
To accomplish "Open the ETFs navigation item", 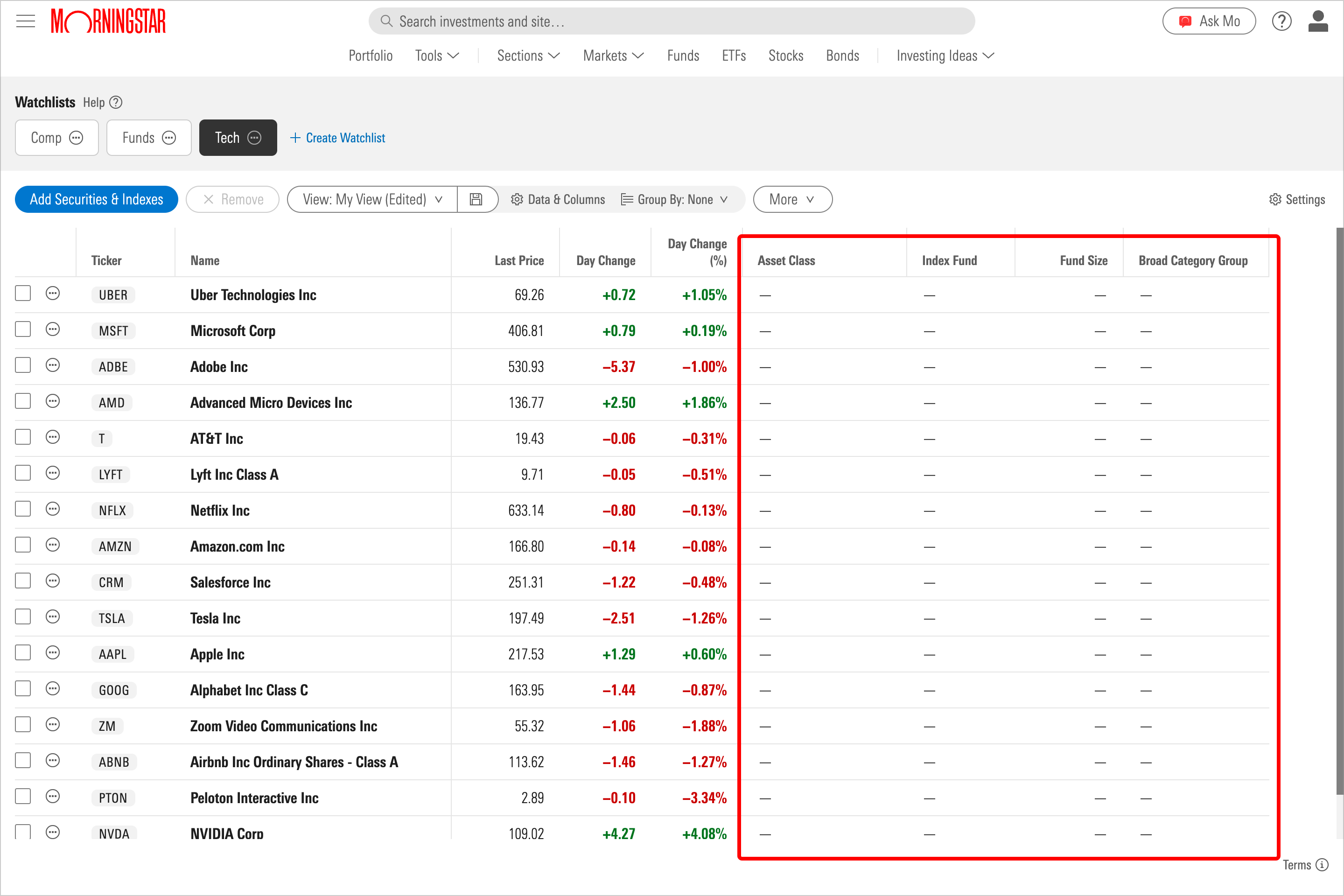I will [734, 56].
